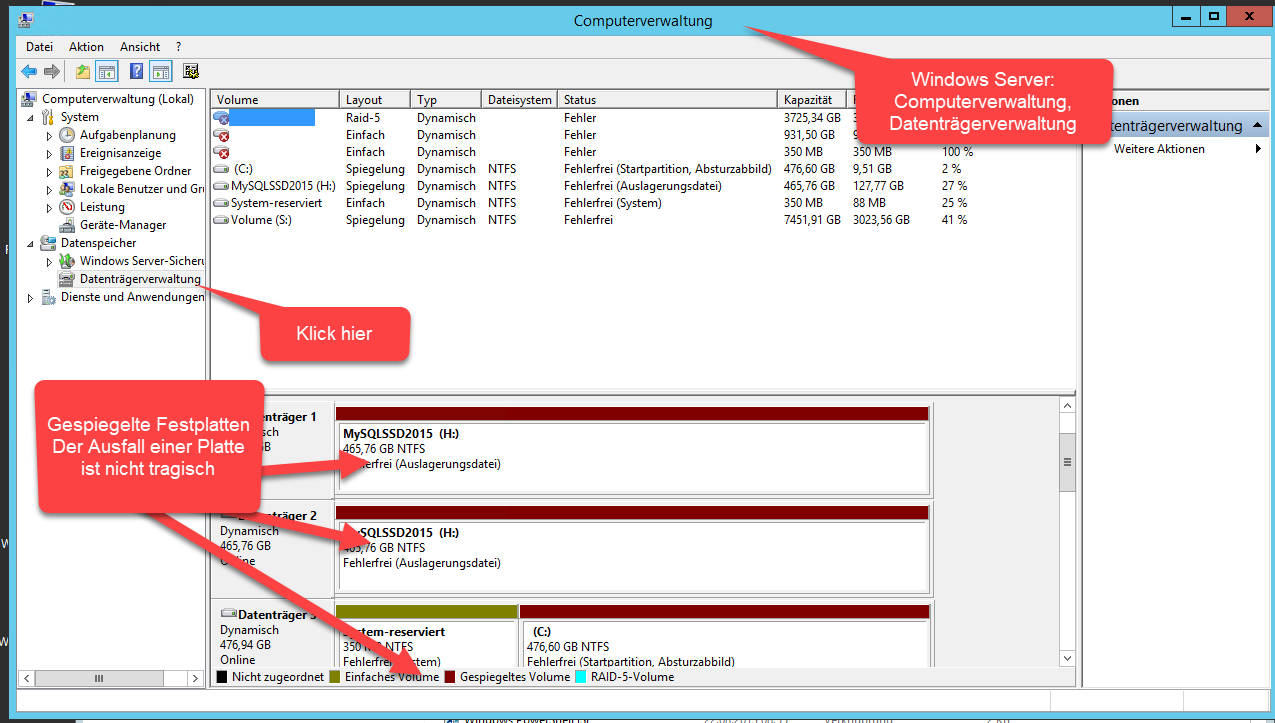Click the 7451,91 GB capacity cell
This screenshot has height=723, width=1275.
click(812, 220)
